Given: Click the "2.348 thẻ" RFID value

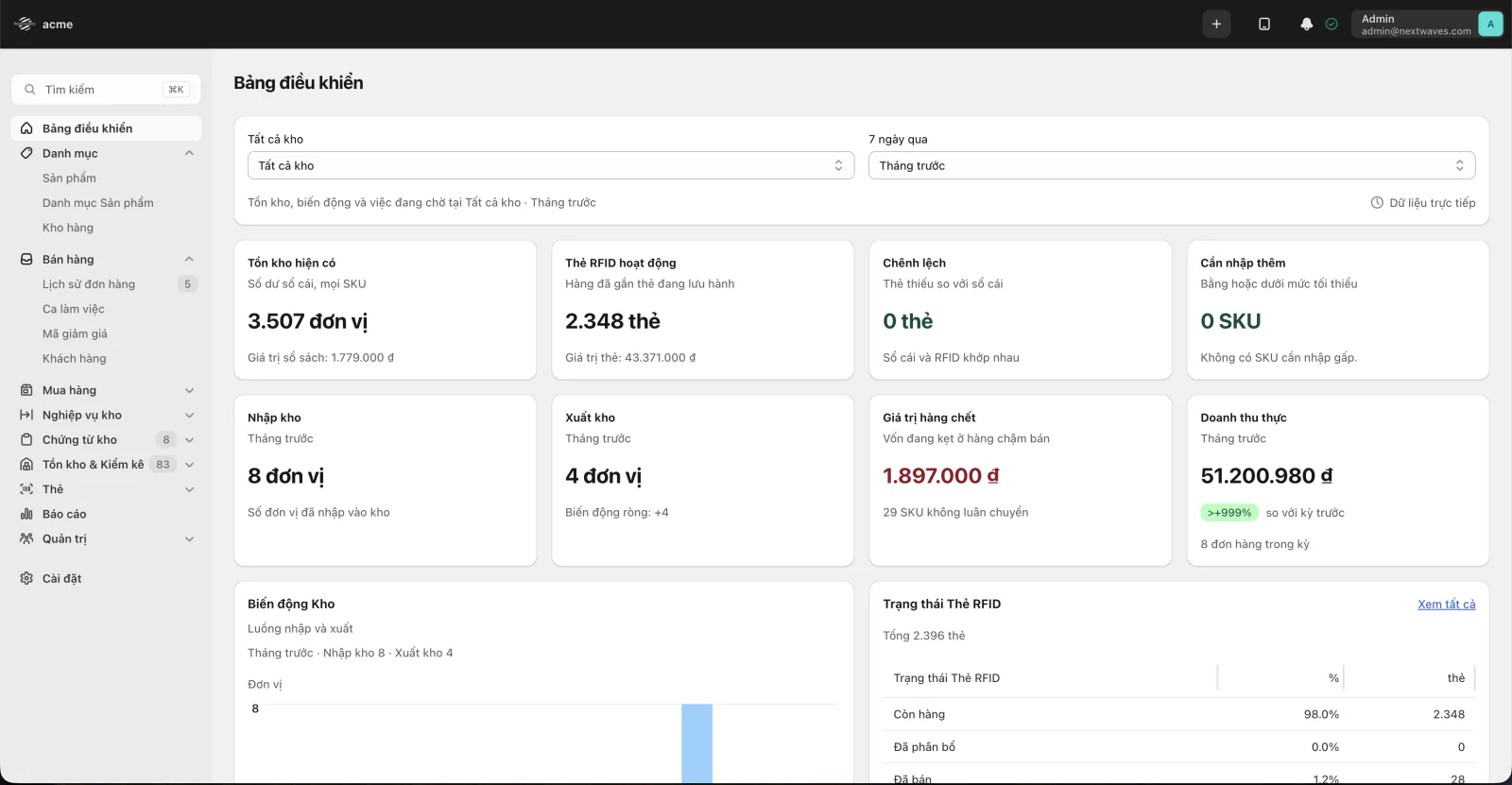Looking at the screenshot, I should [x=612, y=321].
